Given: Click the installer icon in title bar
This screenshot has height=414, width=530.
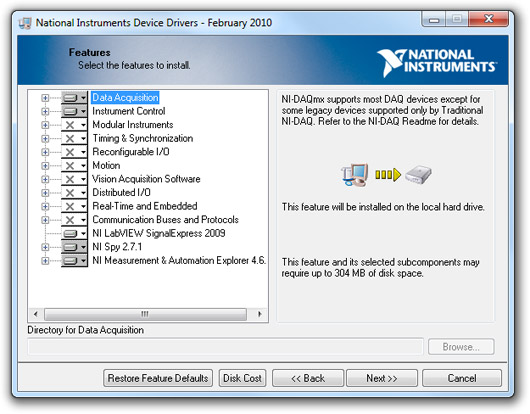Looking at the screenshot, I should (25, 23).
